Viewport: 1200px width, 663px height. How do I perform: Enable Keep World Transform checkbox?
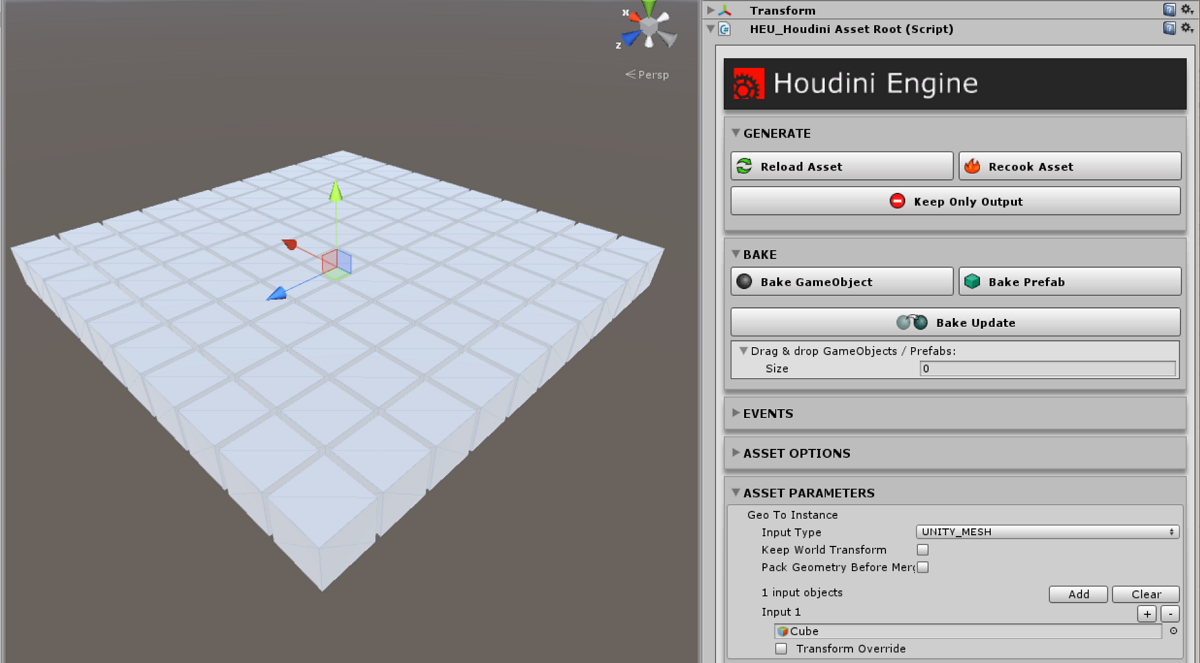point(923,550)
